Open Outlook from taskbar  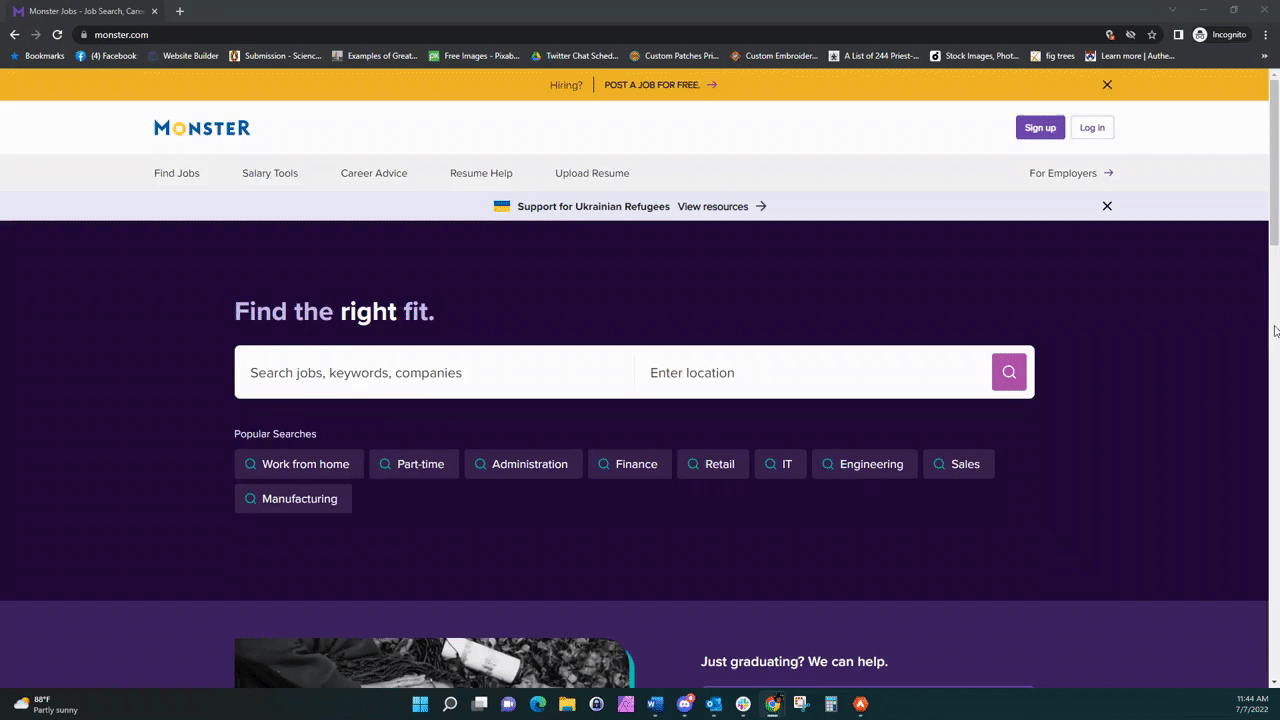[x=714, y=704]
